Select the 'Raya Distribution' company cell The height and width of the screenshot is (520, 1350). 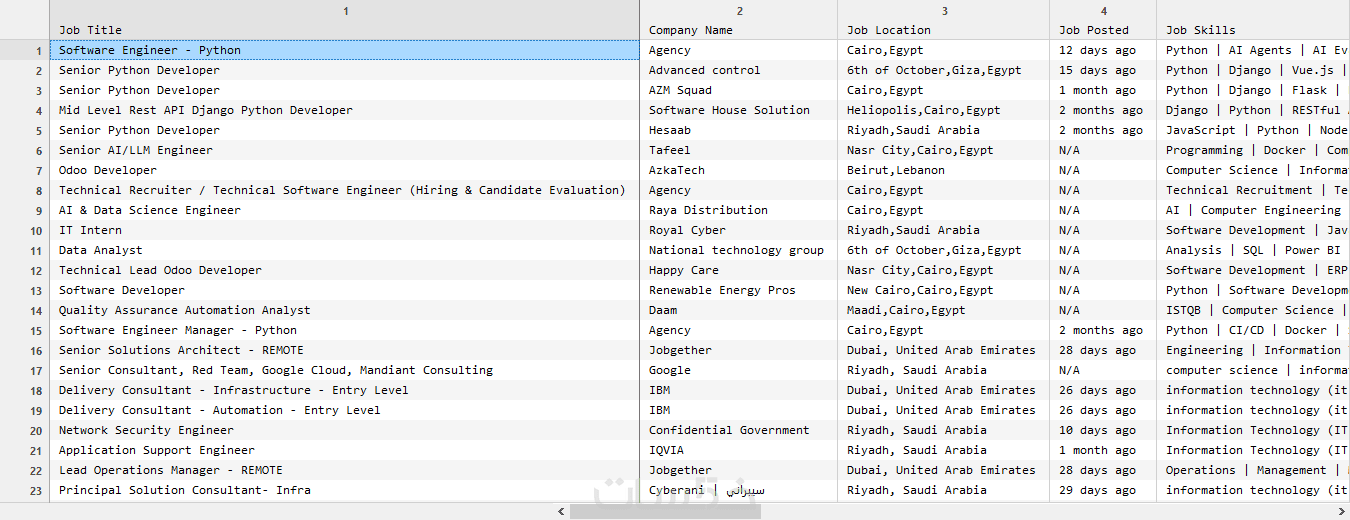pos(739,210)
